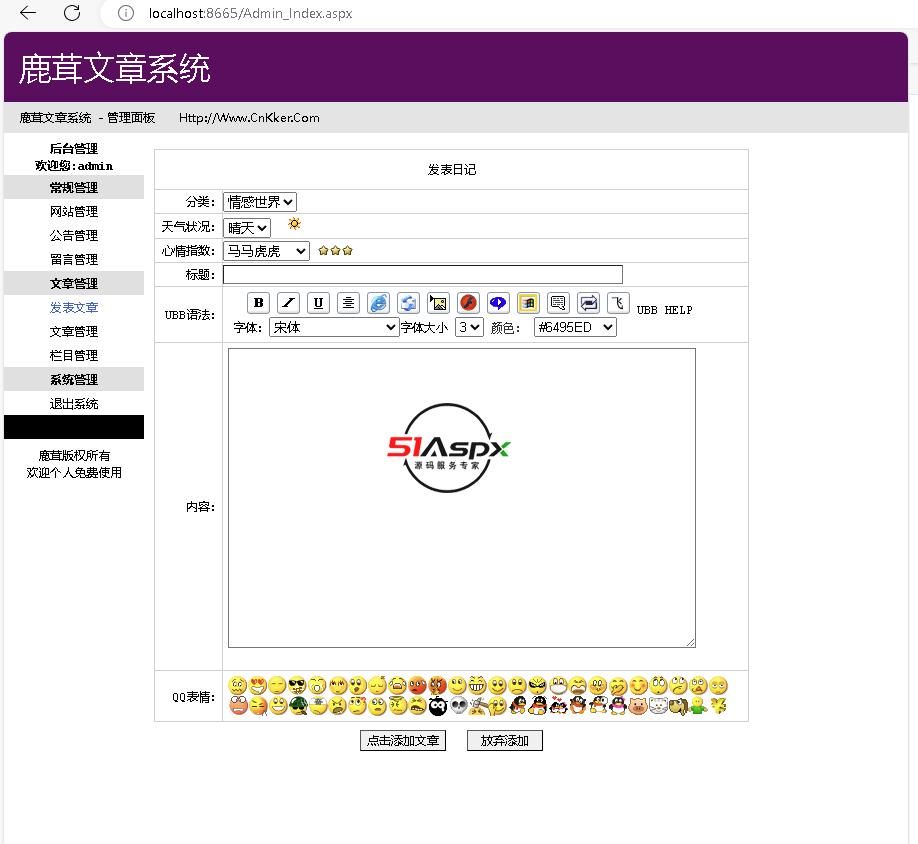This screenshot has height=844, width=918.
Task: Insert the penguin couple with hearts emoticon
Action: [558, 706]
